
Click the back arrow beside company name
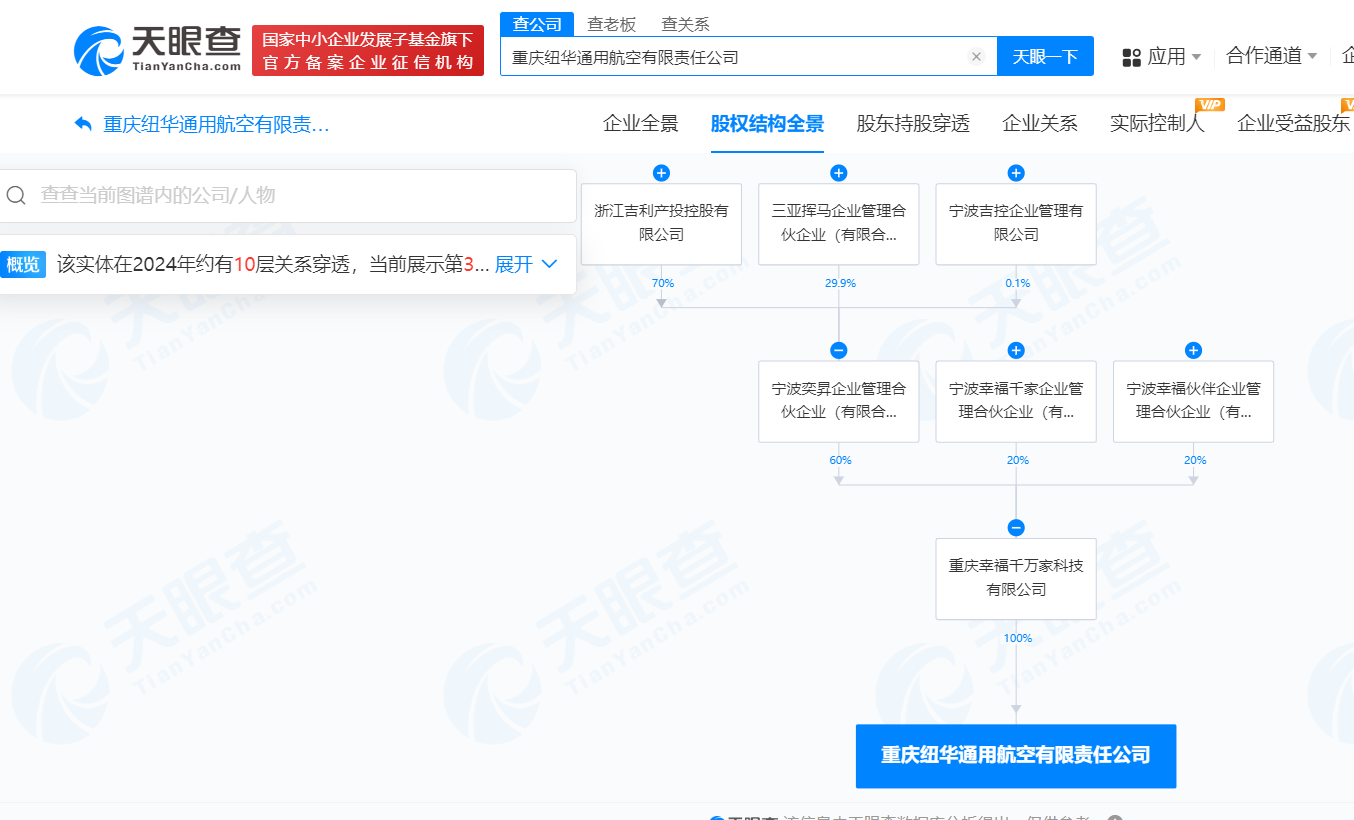point(84,125)
